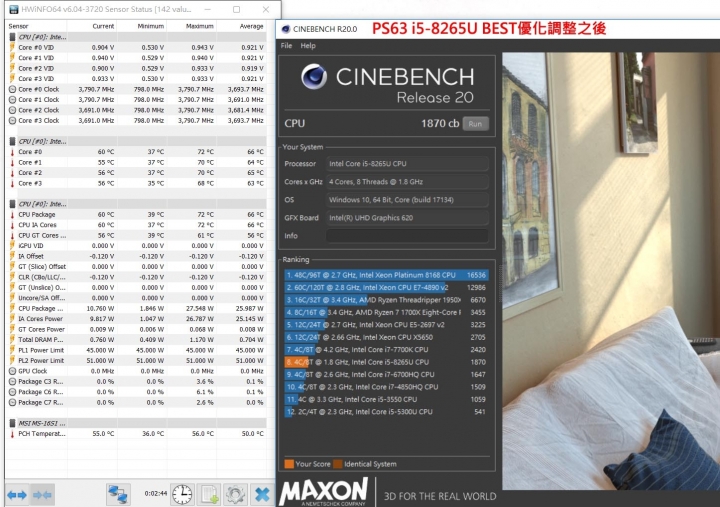Click the Current column header

pos(103,26)
